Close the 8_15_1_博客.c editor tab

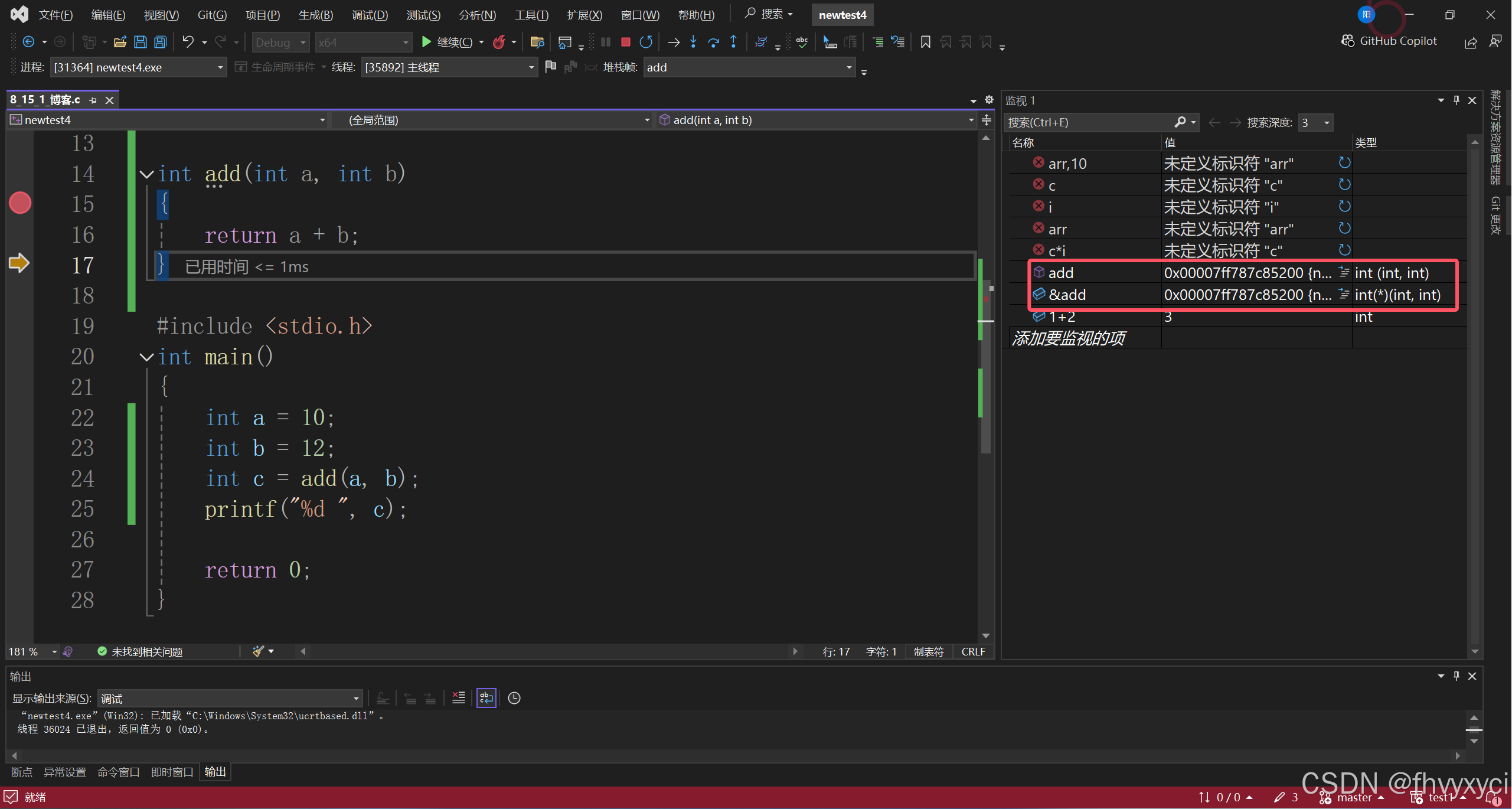point(109,100)
